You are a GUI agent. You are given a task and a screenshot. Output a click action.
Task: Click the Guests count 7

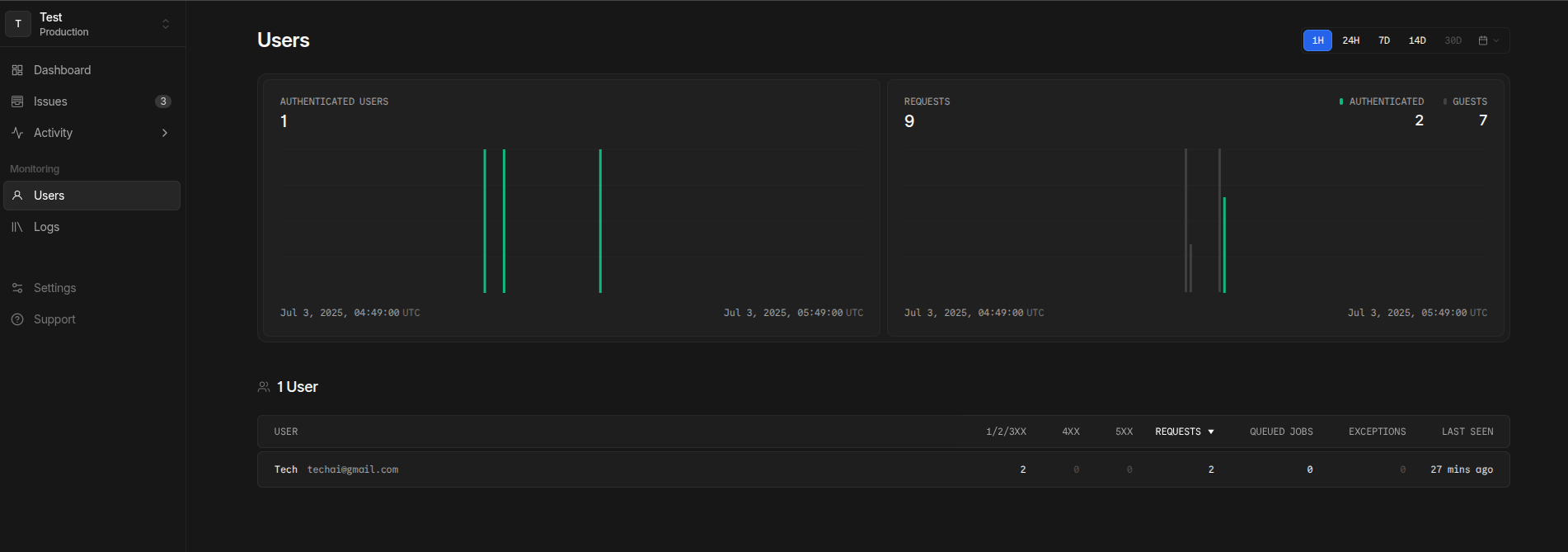click(1483, 120)
